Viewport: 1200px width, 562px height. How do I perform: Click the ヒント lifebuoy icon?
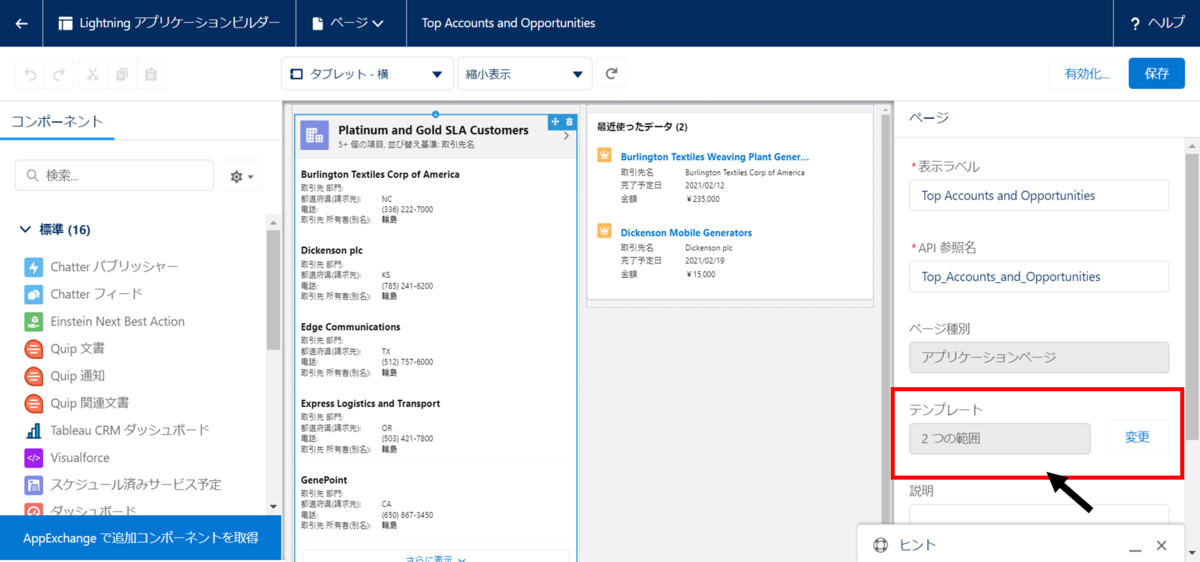point(881,545)
